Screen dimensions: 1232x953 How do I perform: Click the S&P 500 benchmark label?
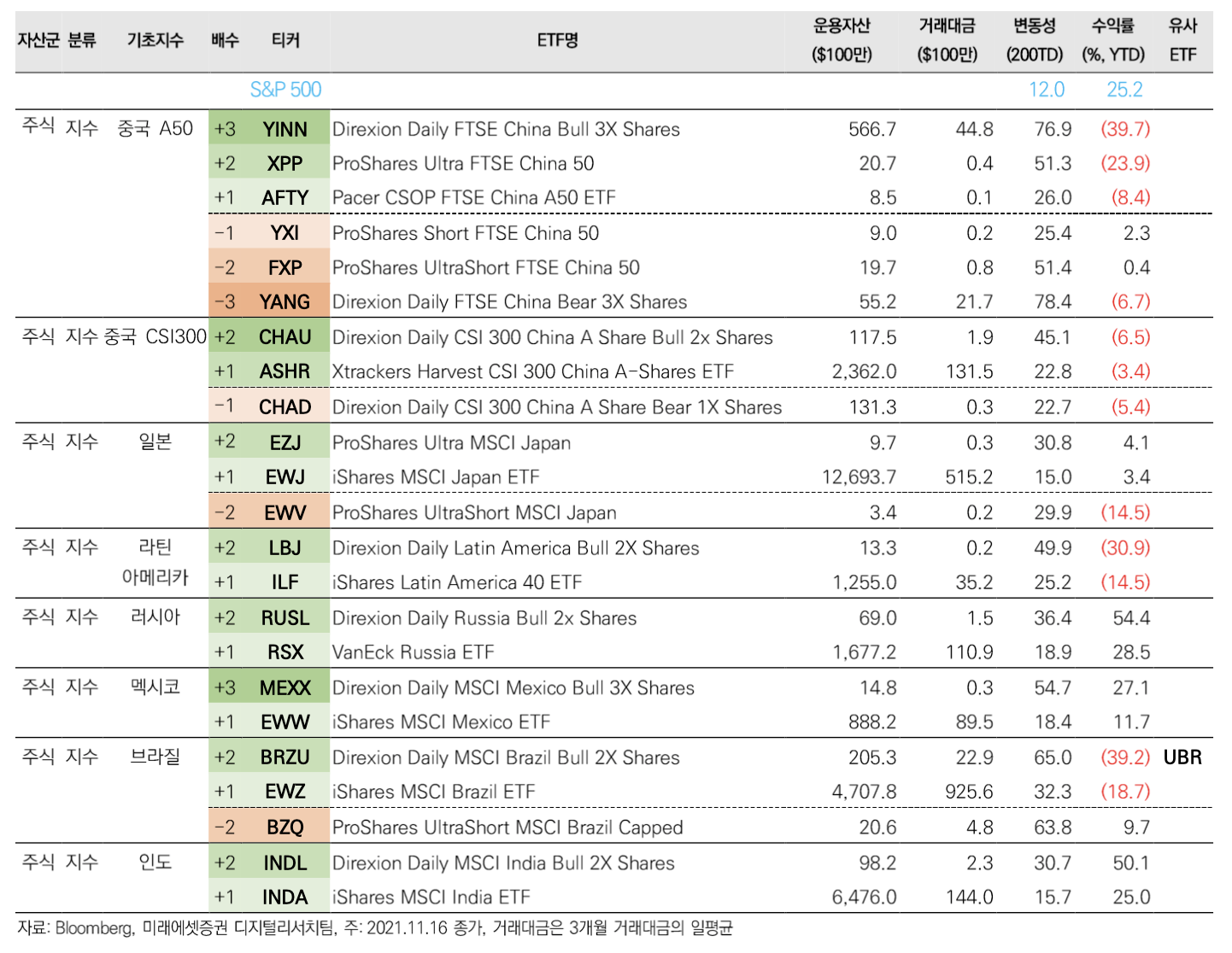pyautogui.click(x=285, y=90)
